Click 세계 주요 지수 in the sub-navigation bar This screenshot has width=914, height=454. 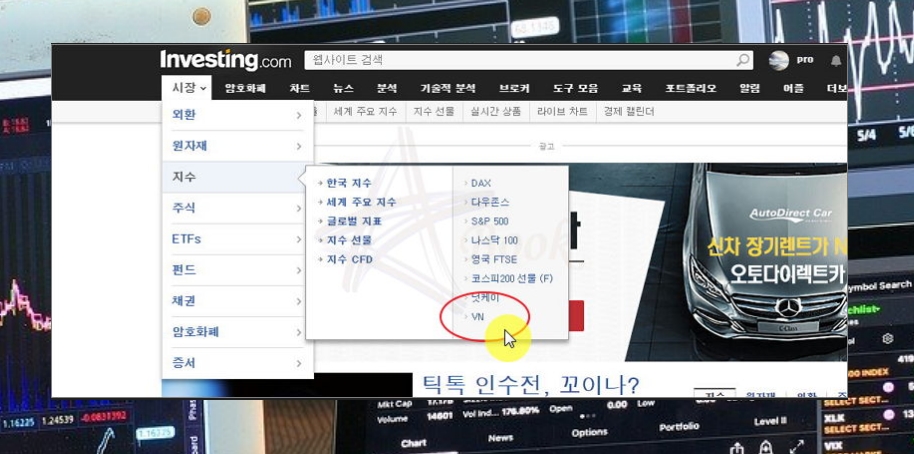(x=365, y=111)
